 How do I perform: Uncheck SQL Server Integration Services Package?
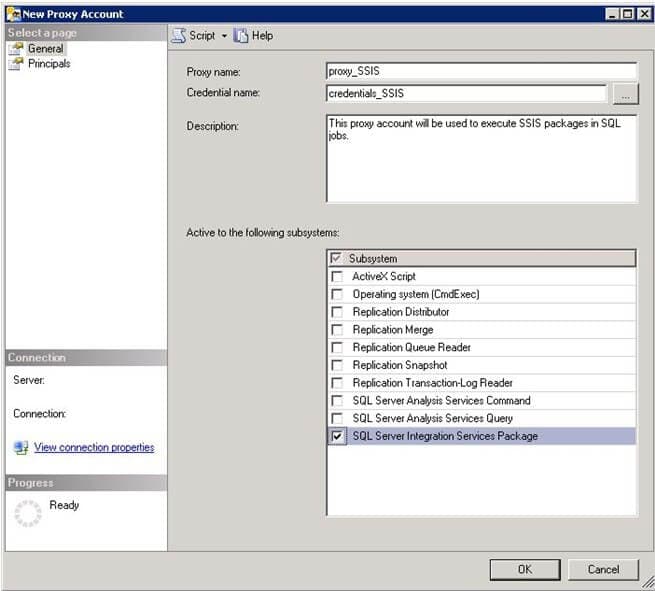coord(337,436)
